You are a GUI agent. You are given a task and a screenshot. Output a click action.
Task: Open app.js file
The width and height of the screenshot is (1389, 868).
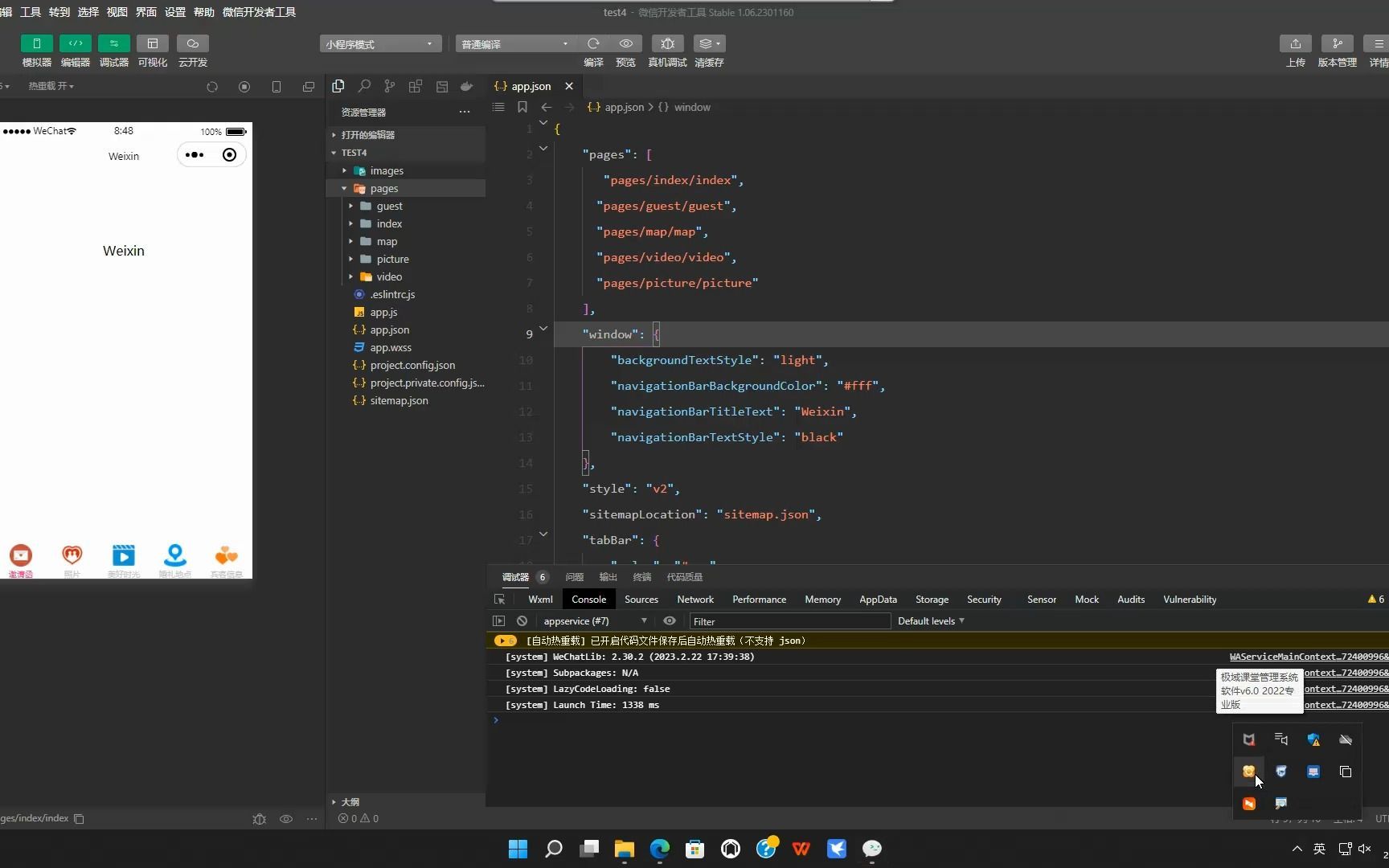click(405, 312)
